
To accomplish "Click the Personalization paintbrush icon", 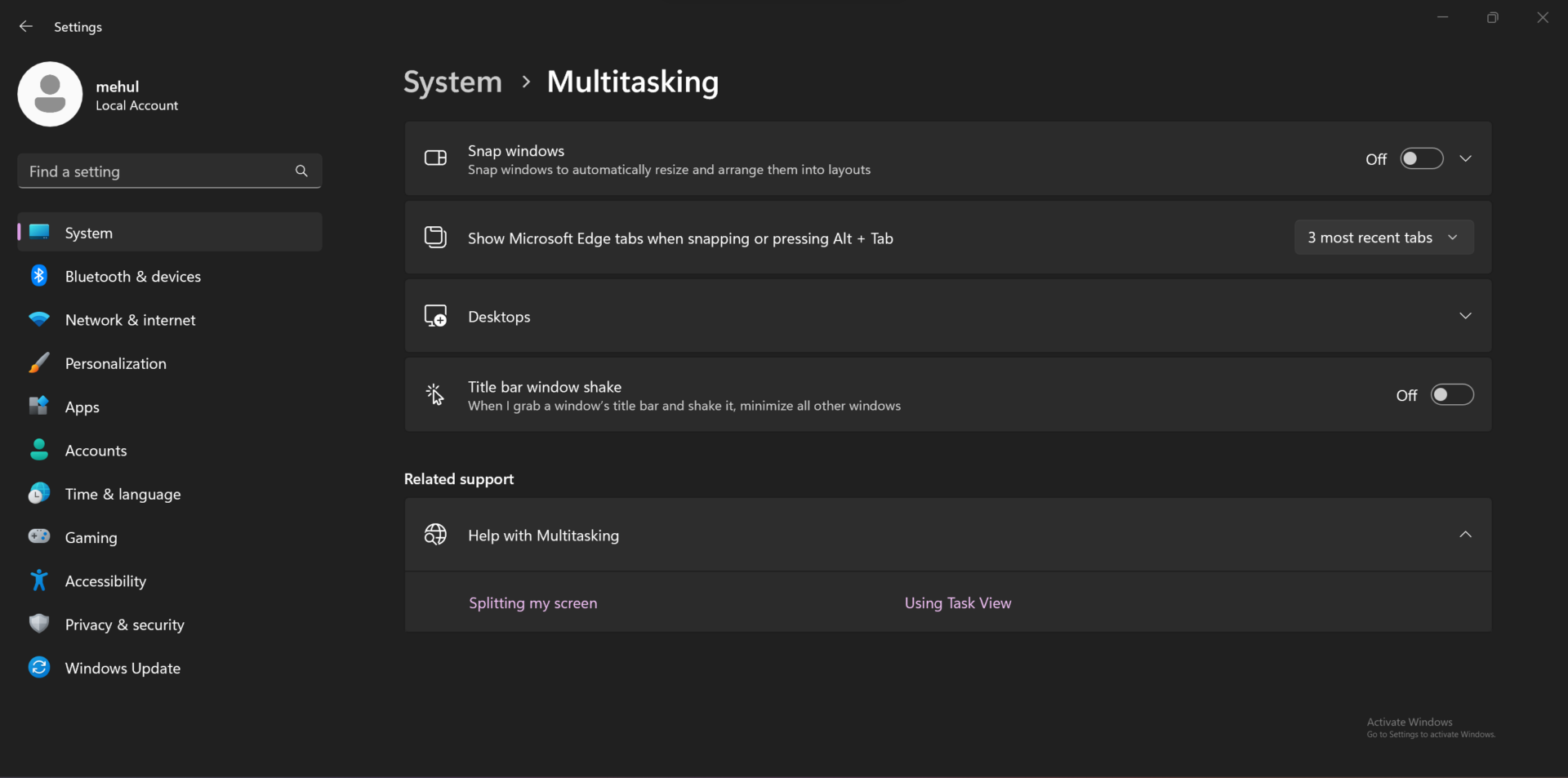I will (x=39, y=363).
